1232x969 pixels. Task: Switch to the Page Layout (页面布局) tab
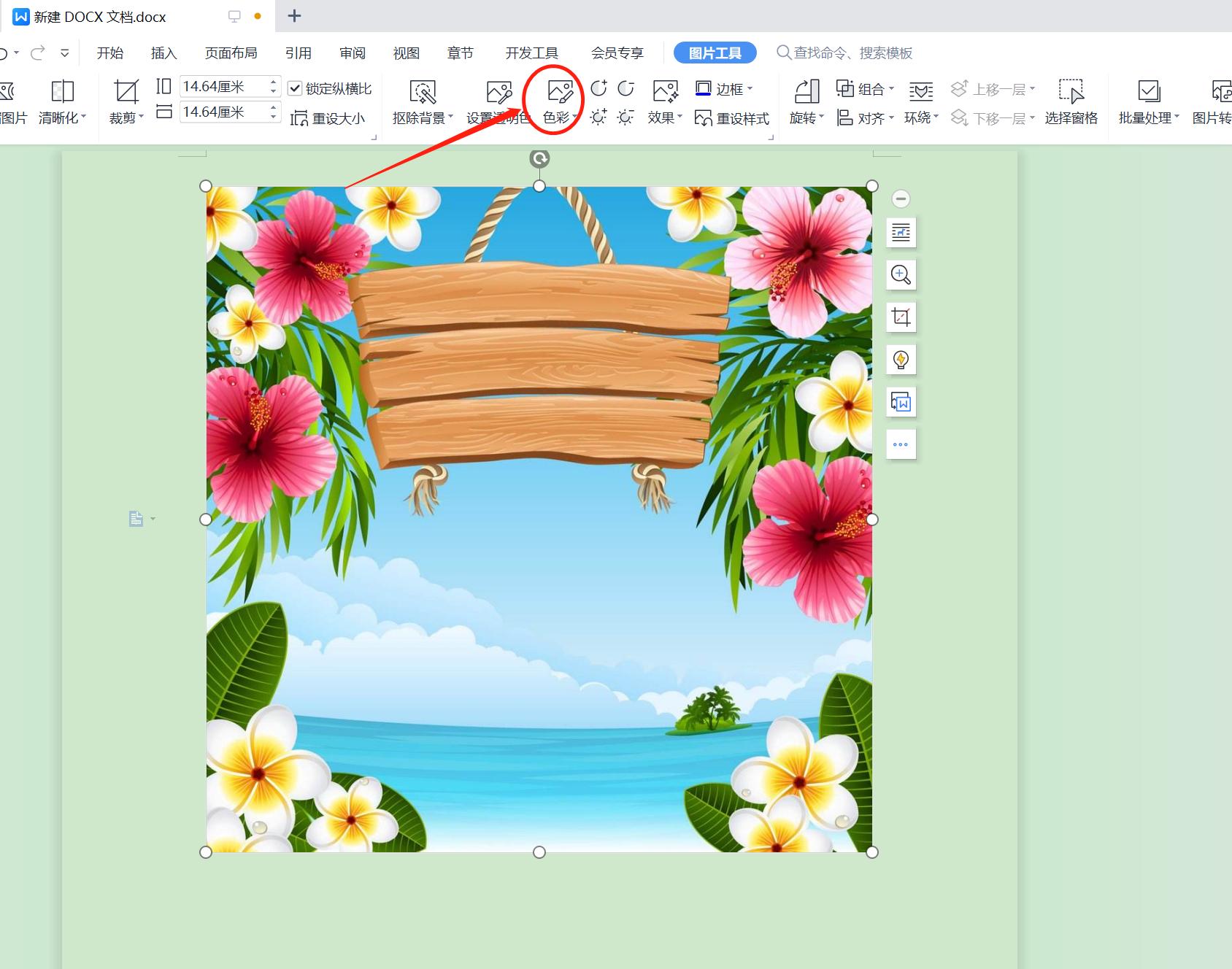pos(231,53)
